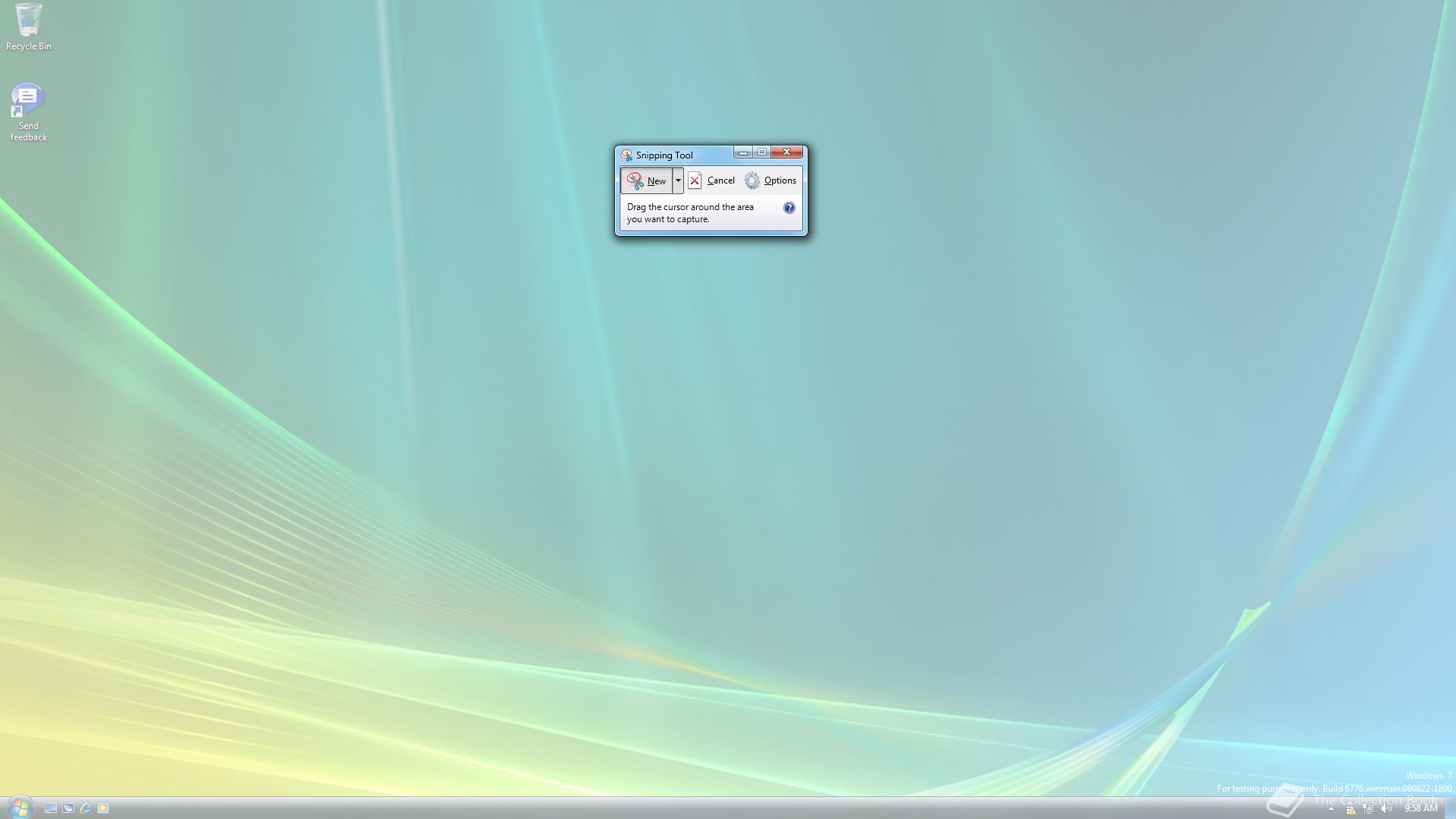Click the Switch between windows quick launch icon

(68, 808)
